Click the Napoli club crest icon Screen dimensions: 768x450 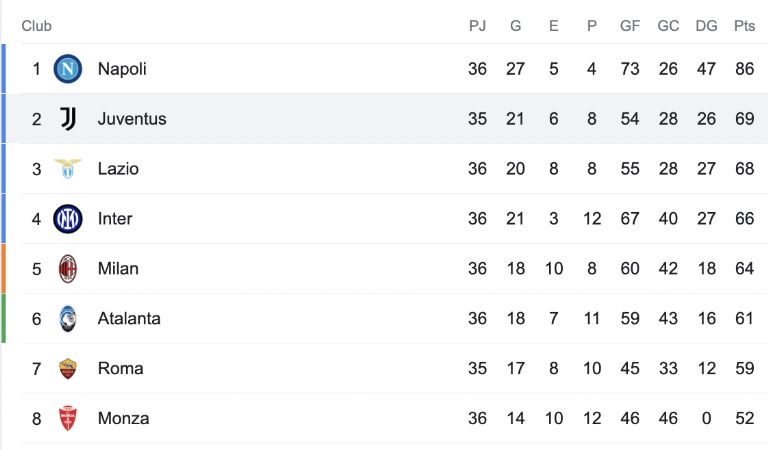[68, 69]
